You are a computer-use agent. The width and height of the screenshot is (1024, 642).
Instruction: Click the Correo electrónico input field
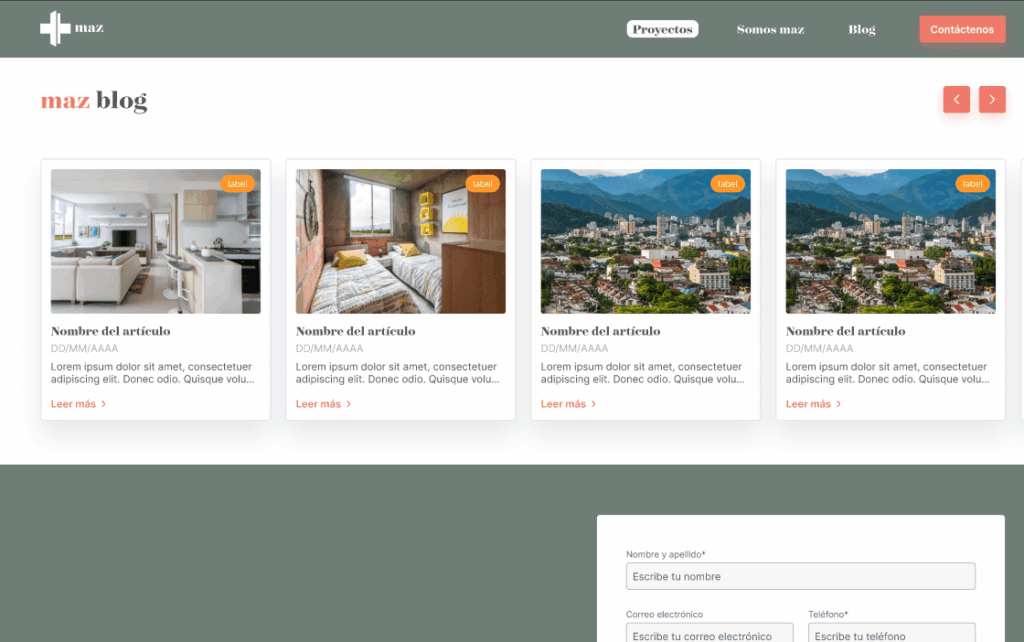(709, 634)
